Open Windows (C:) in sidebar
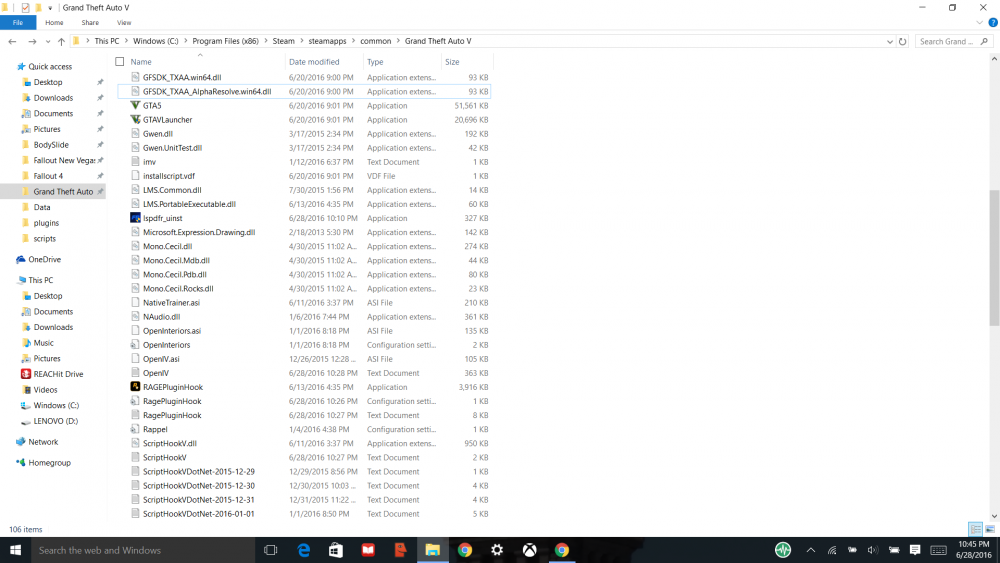This screenshot has width=1000, height=563. click(x=56, y=406)
